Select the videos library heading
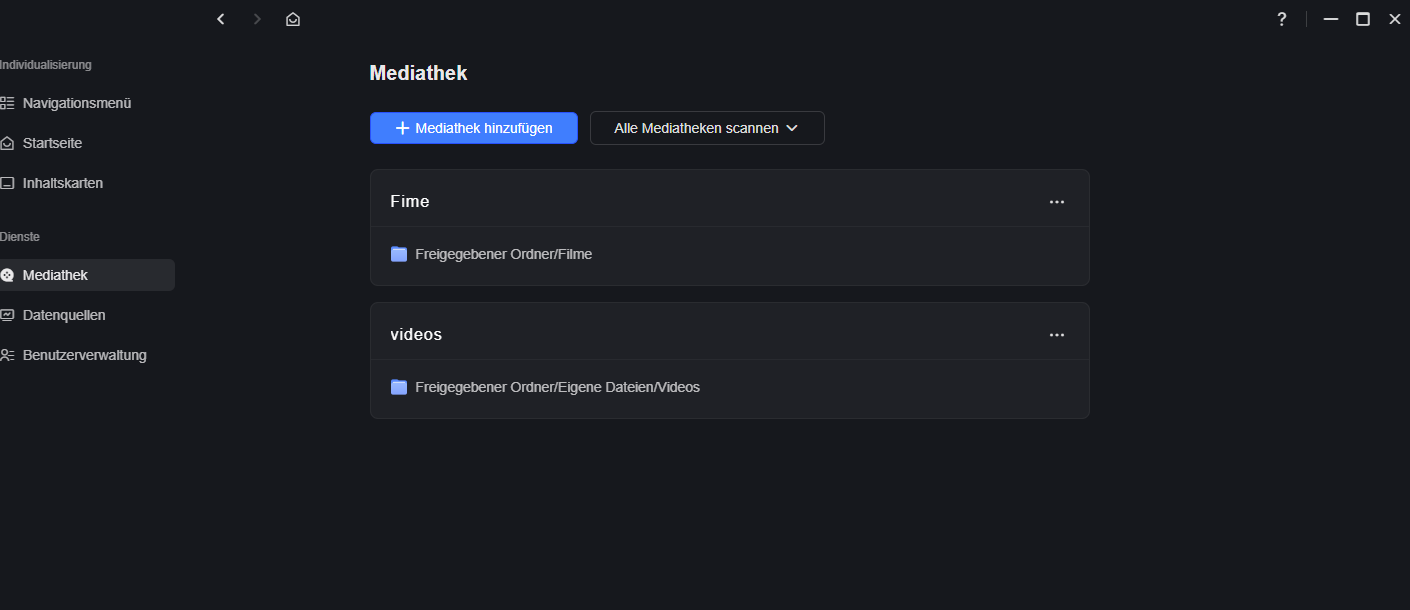This screenshot has width=1410, height=610. coord(416,334)
